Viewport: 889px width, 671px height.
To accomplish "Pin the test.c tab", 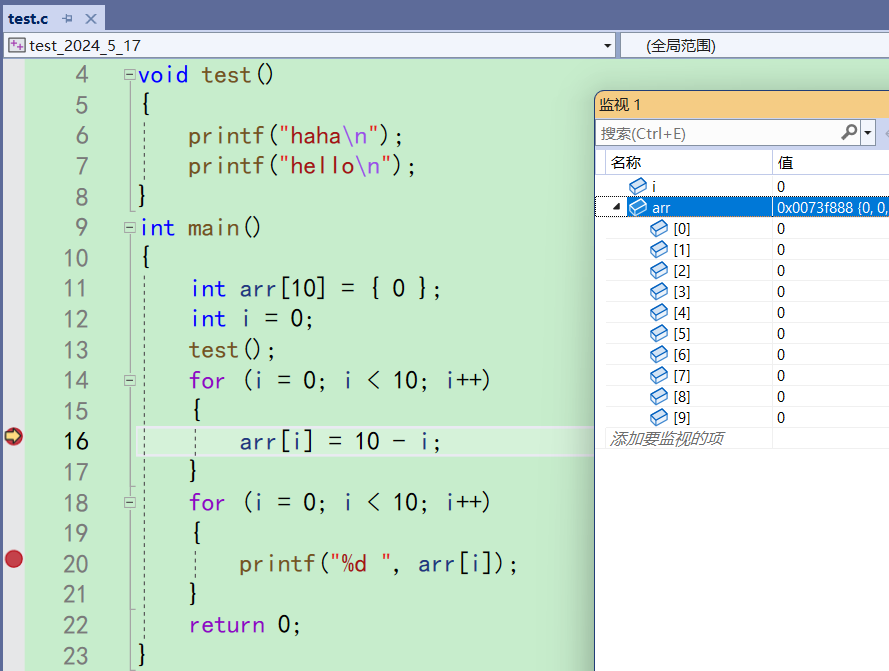I will (x=67, y=19).
